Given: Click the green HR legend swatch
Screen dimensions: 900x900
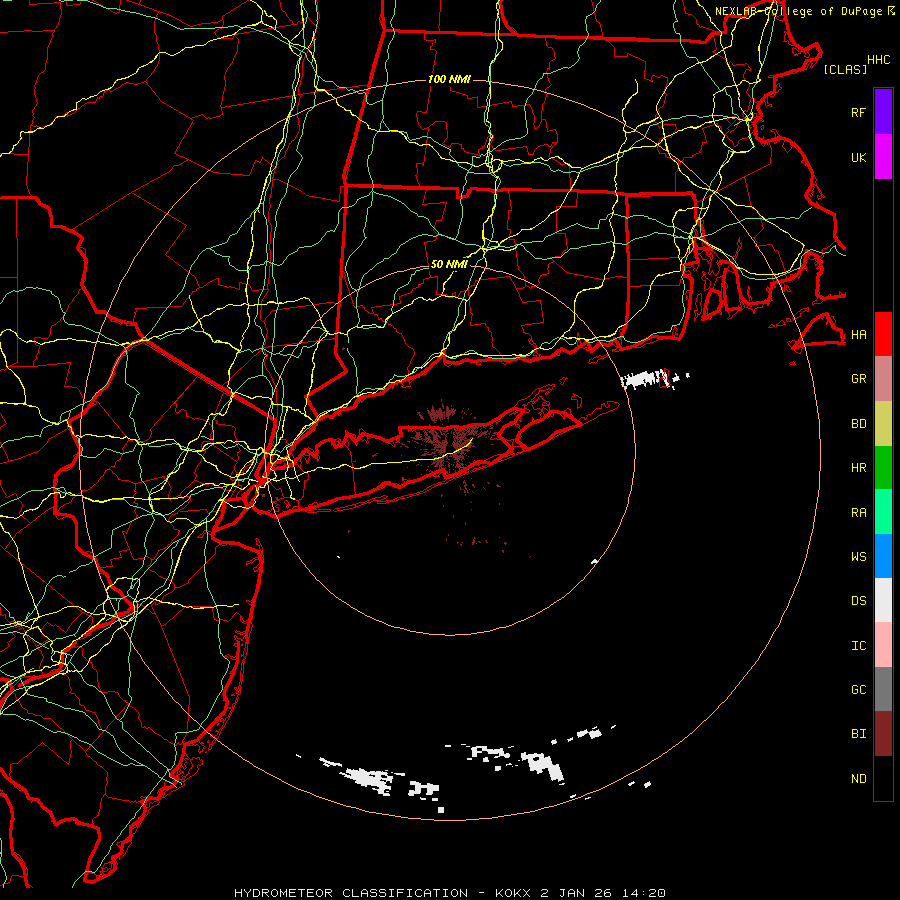Looking at the screenshot, I should pos(883,468).
